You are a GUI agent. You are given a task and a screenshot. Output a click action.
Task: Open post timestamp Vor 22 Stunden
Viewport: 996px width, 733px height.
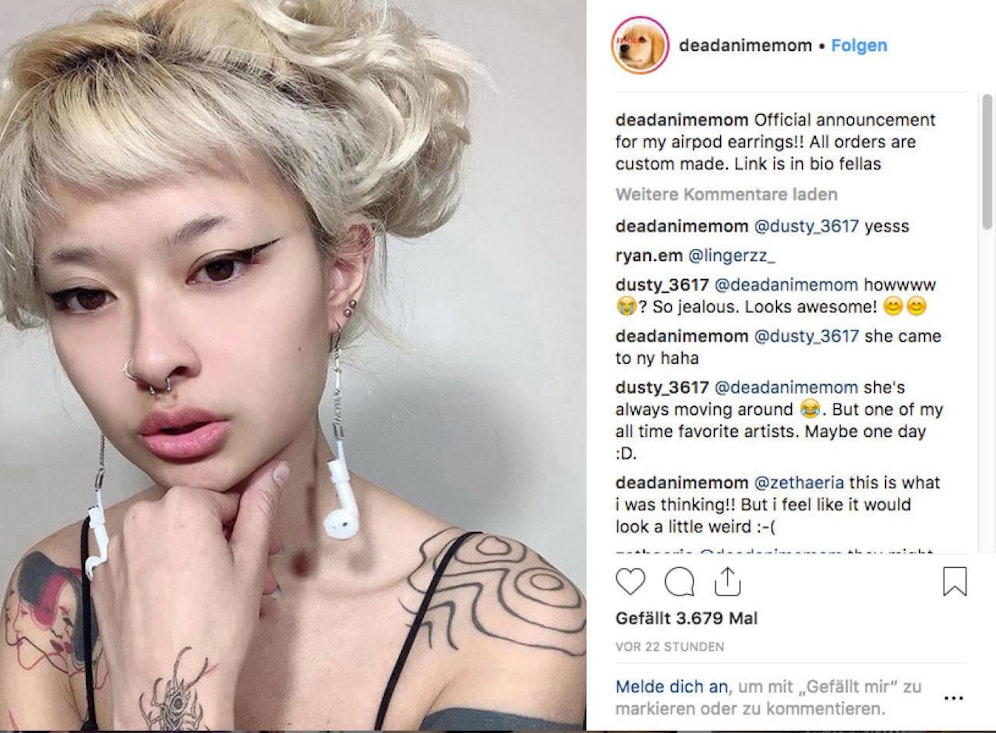click(670, 647)
